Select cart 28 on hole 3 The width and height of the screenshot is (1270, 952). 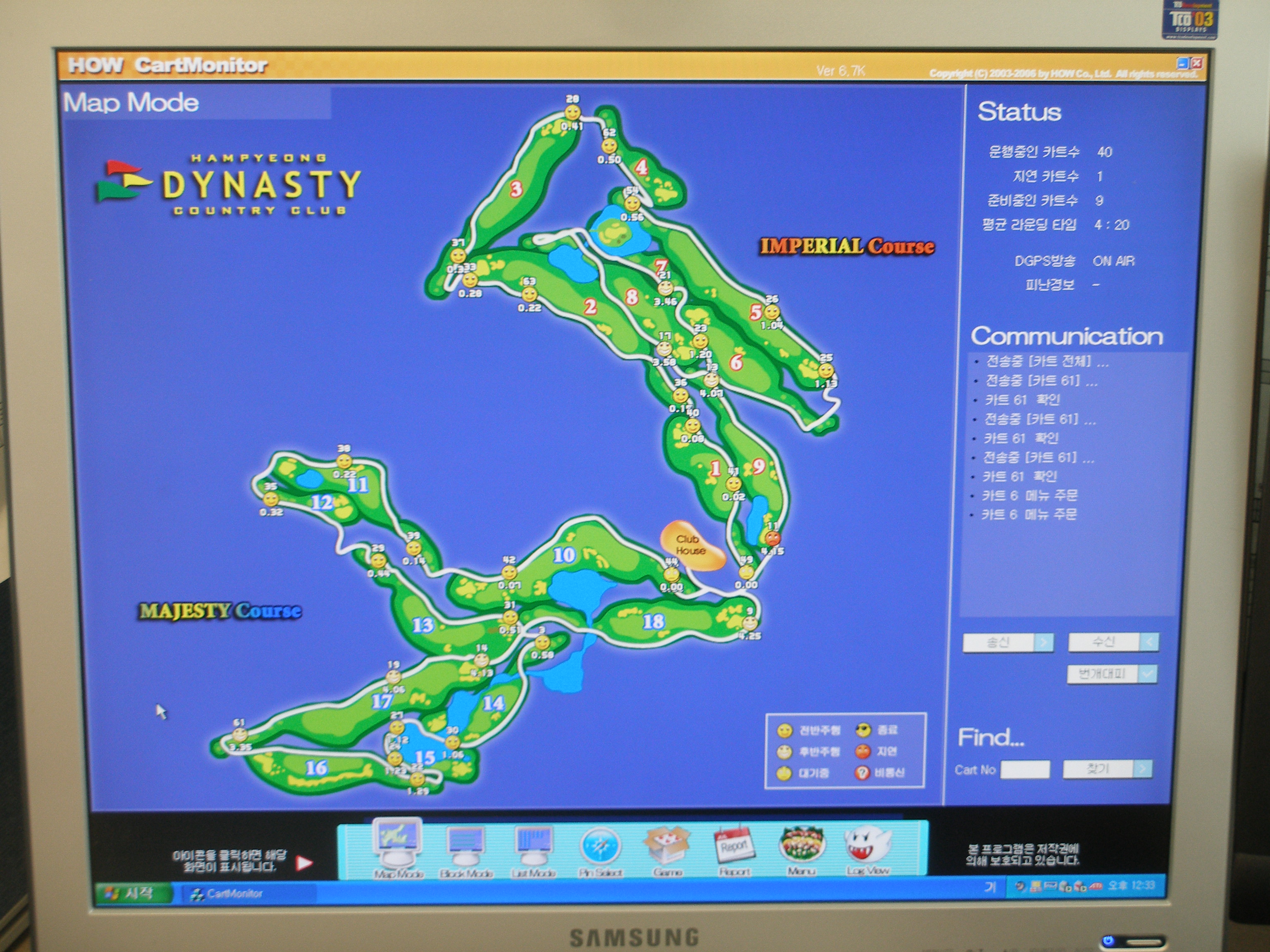[x=573, y=112]
